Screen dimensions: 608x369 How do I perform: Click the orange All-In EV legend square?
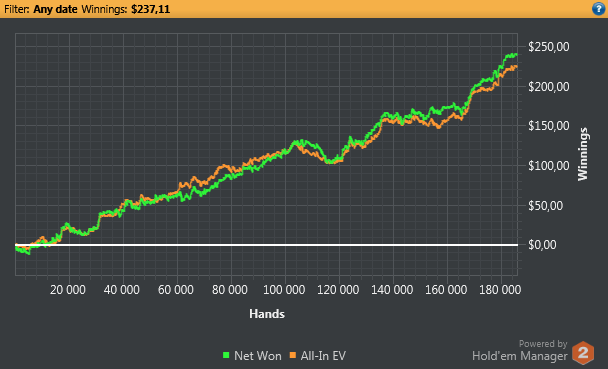point(293,355)
